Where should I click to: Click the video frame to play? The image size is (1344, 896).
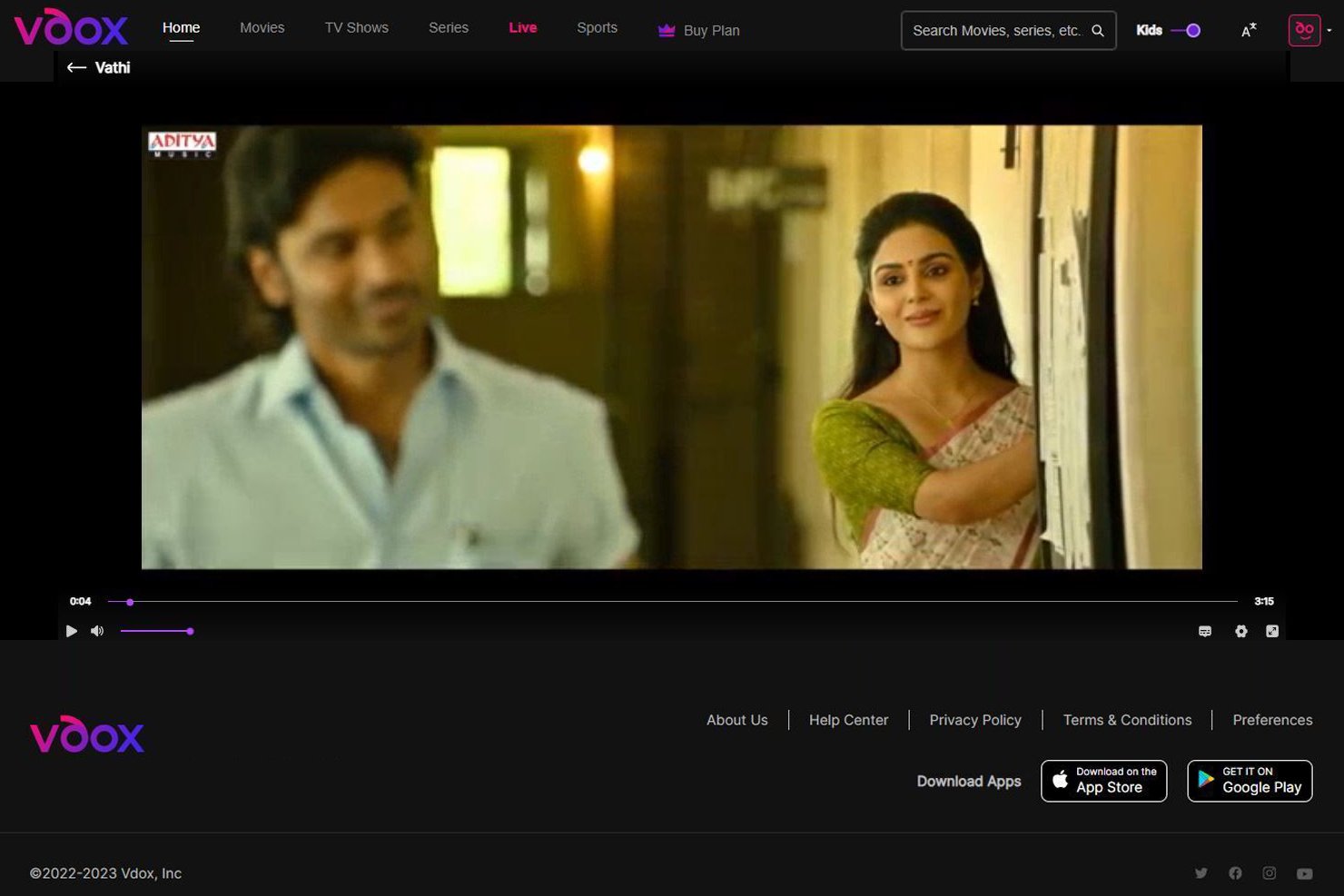click(x=672, y=347)
